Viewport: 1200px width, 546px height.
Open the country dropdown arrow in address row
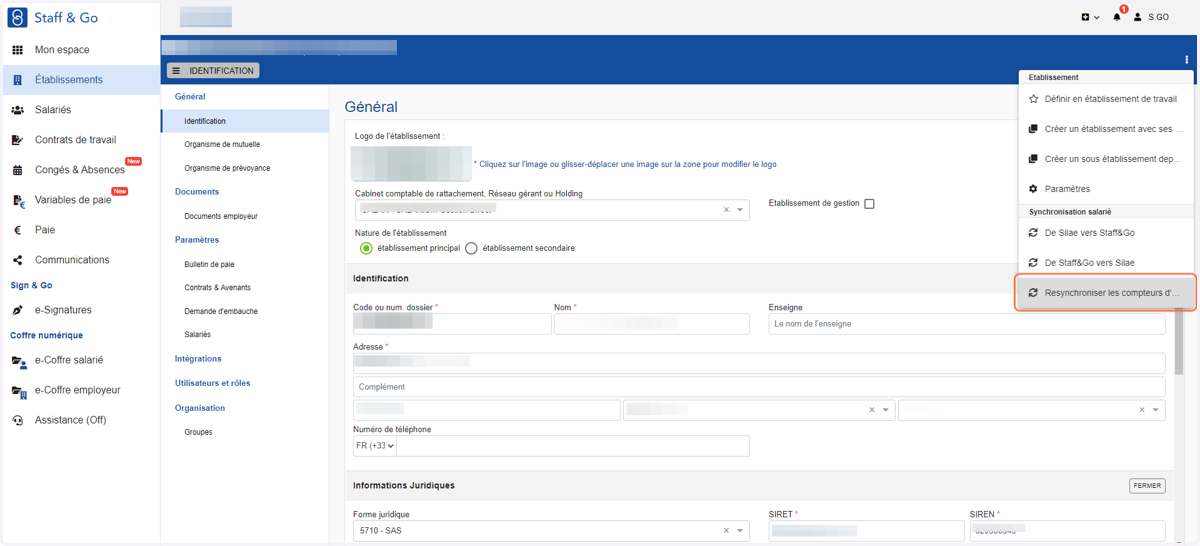pos(1156,410)
